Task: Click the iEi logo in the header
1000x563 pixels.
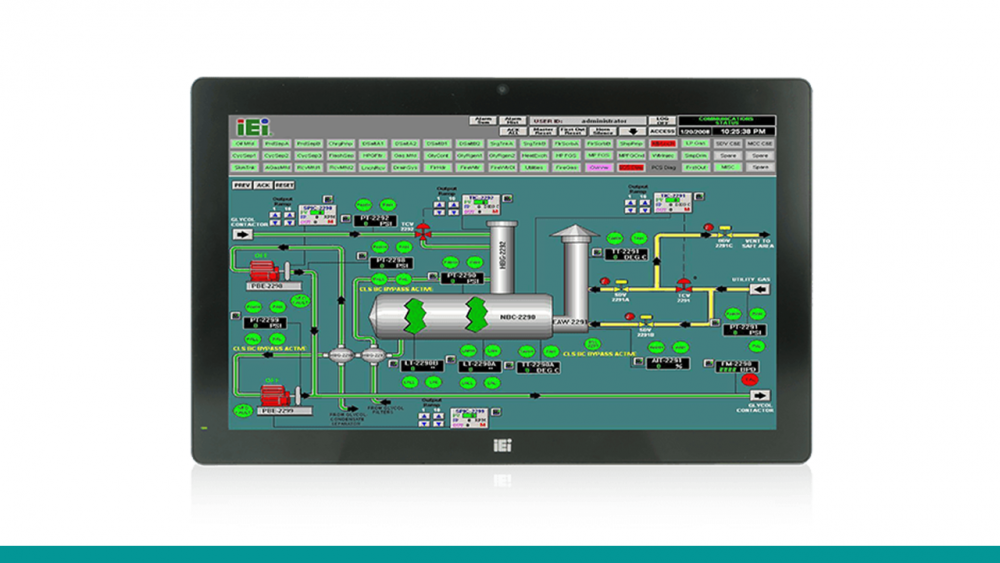Action: (253, 126)
